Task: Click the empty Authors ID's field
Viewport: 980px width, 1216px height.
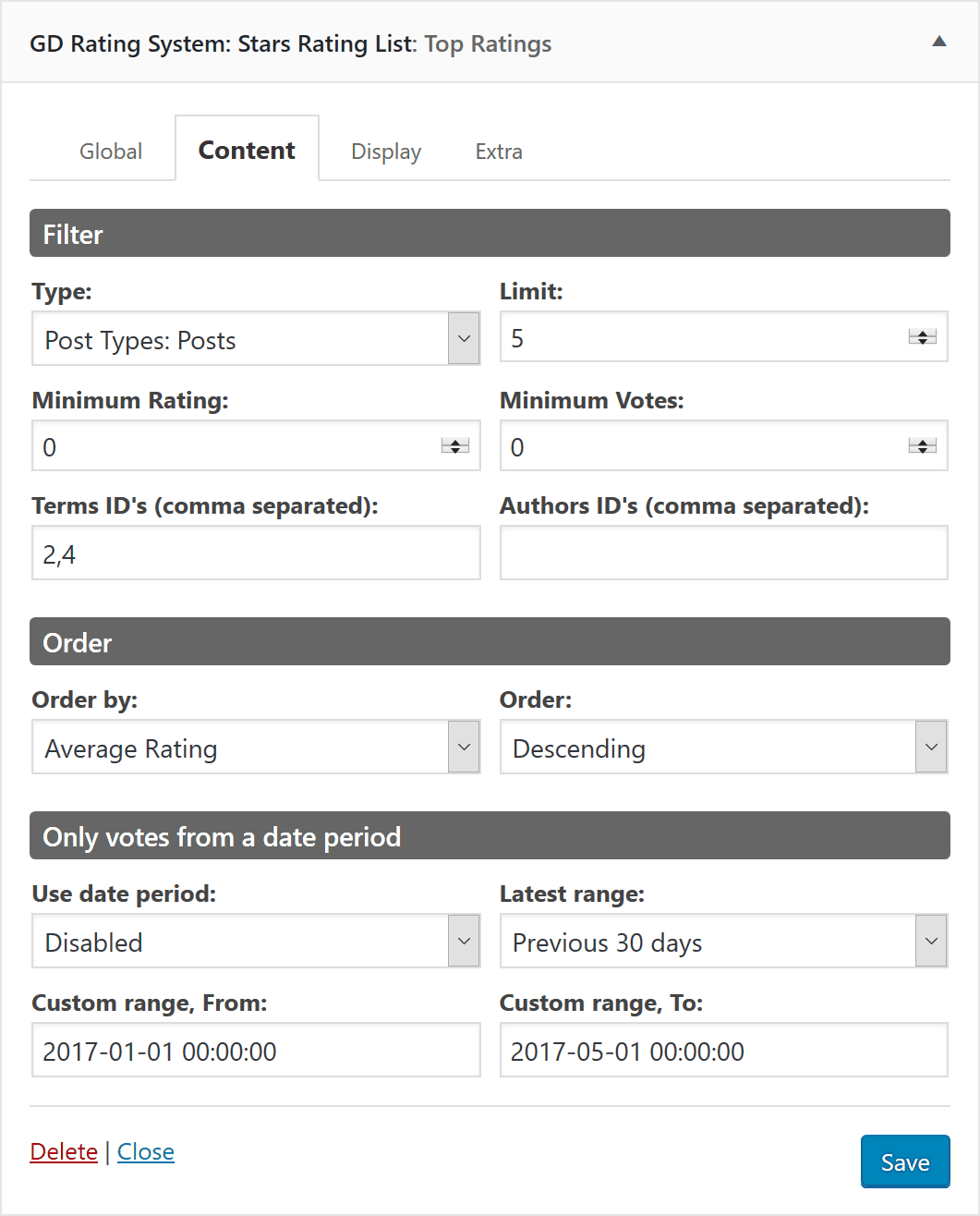Action: (723, 553)
